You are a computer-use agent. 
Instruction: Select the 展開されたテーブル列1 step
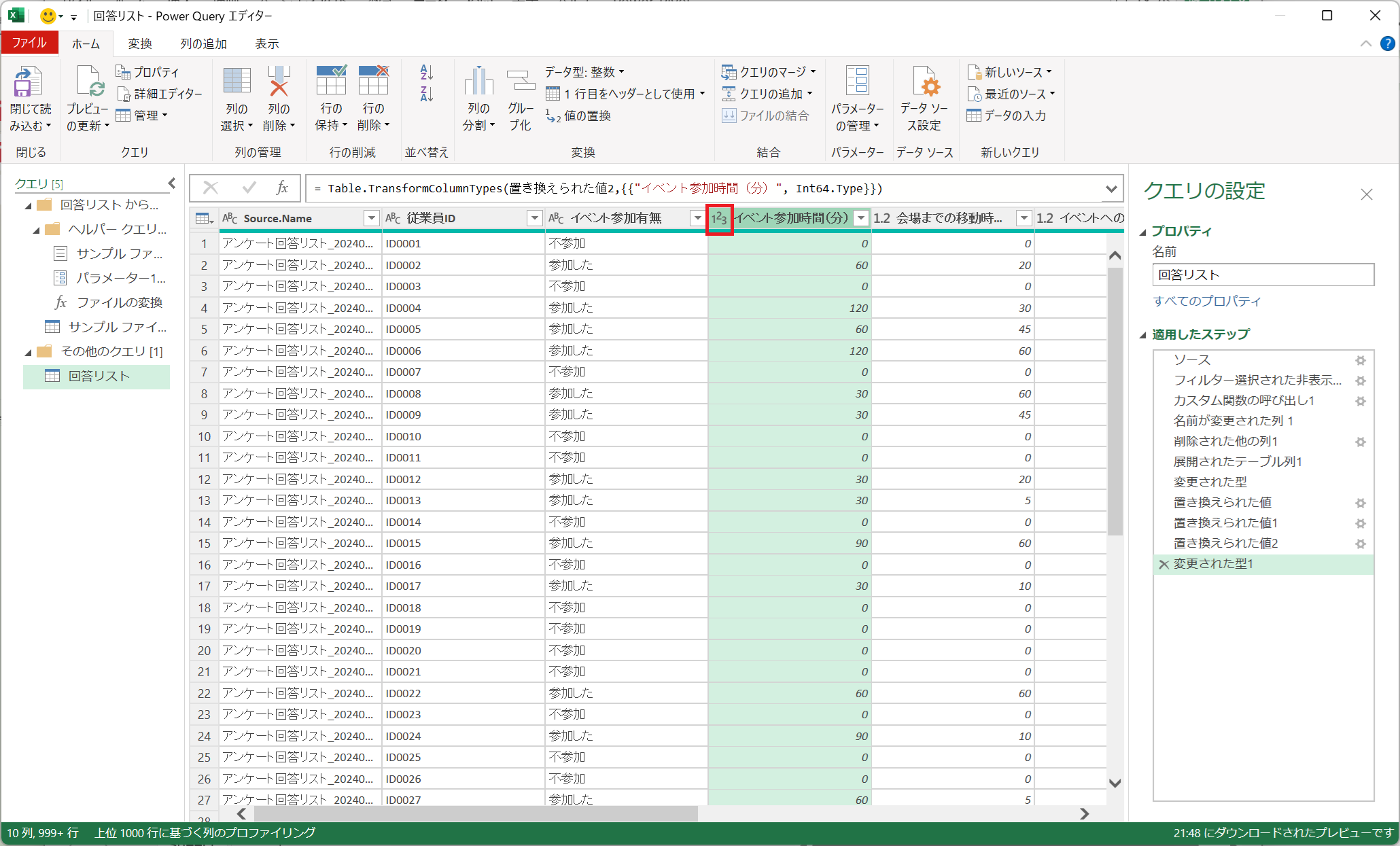[1238, 462]
